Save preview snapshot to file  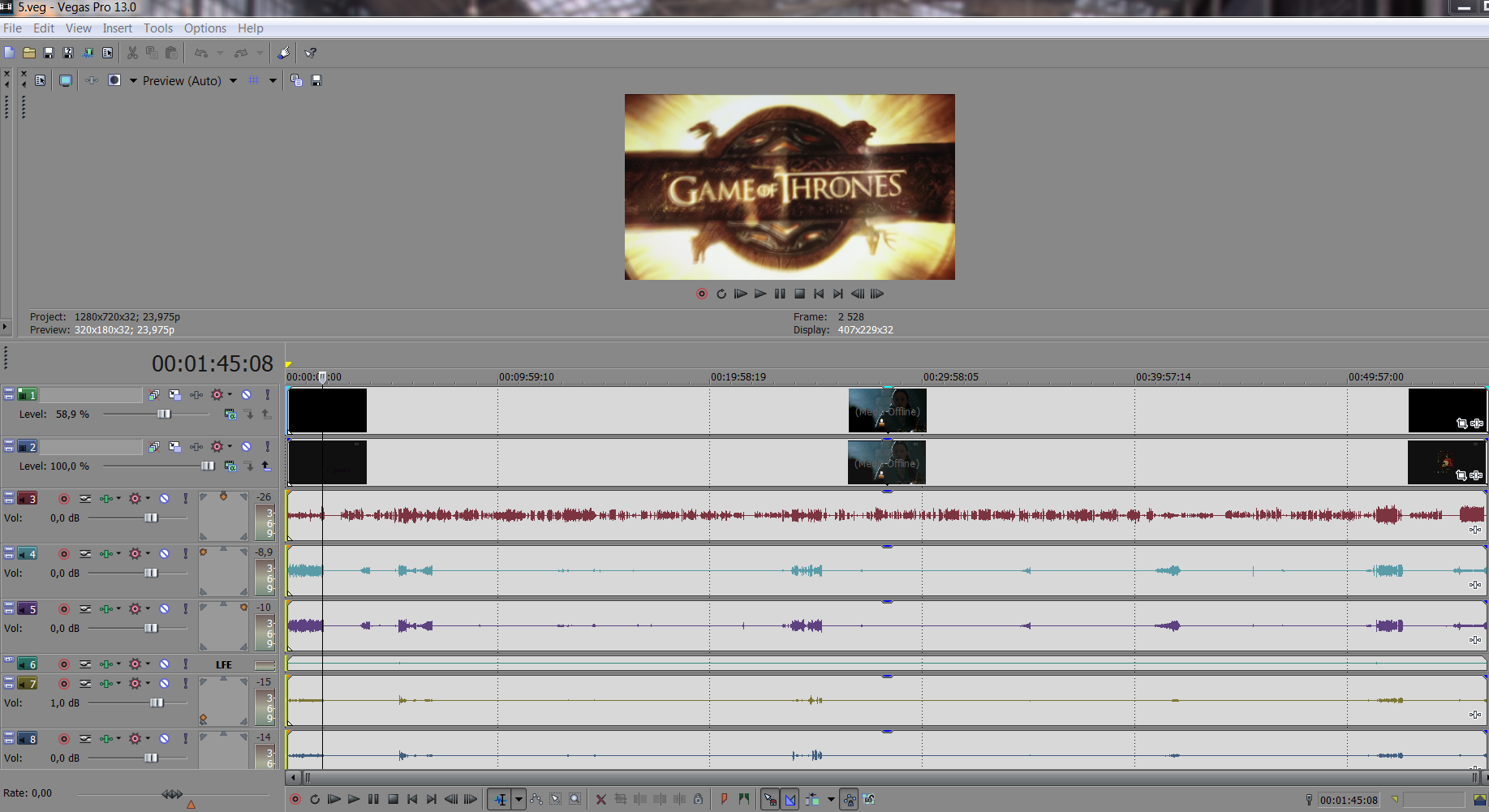click(316, 80)
